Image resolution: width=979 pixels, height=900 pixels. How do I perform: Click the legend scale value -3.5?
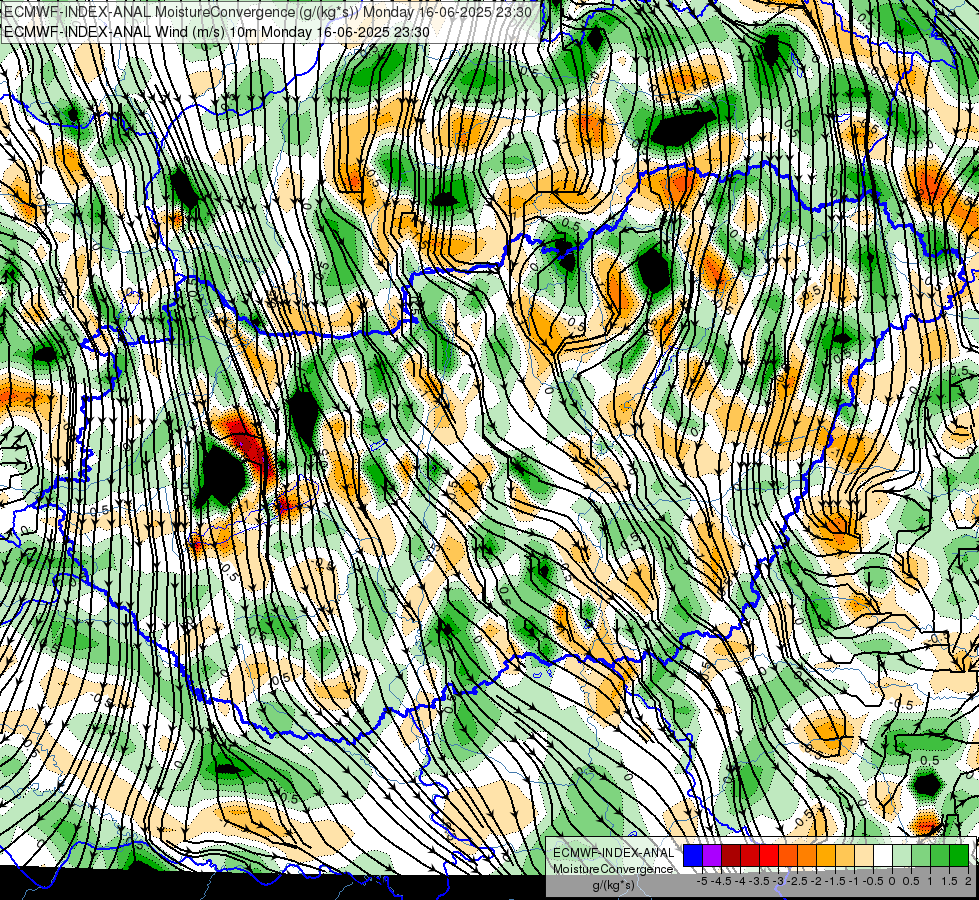[759, 881]
